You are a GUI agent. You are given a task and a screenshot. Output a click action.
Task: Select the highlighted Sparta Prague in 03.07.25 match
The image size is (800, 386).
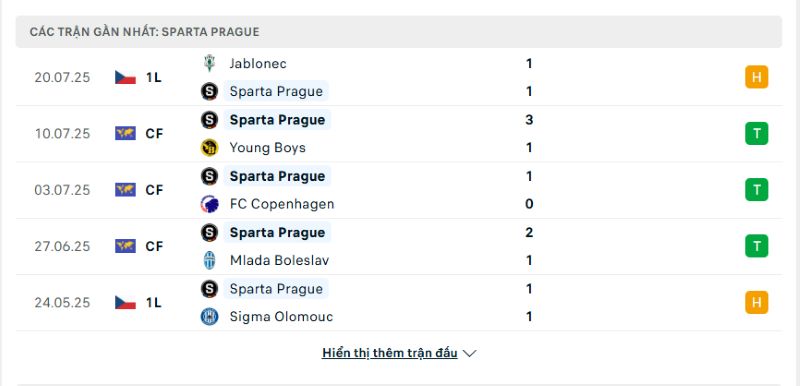[277, 176]
